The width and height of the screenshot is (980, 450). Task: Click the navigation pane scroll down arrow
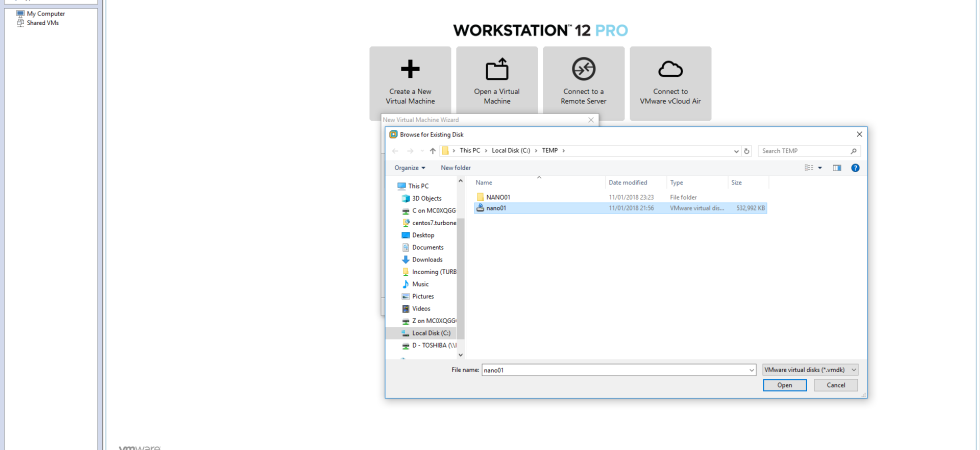(x=461, y=356)
